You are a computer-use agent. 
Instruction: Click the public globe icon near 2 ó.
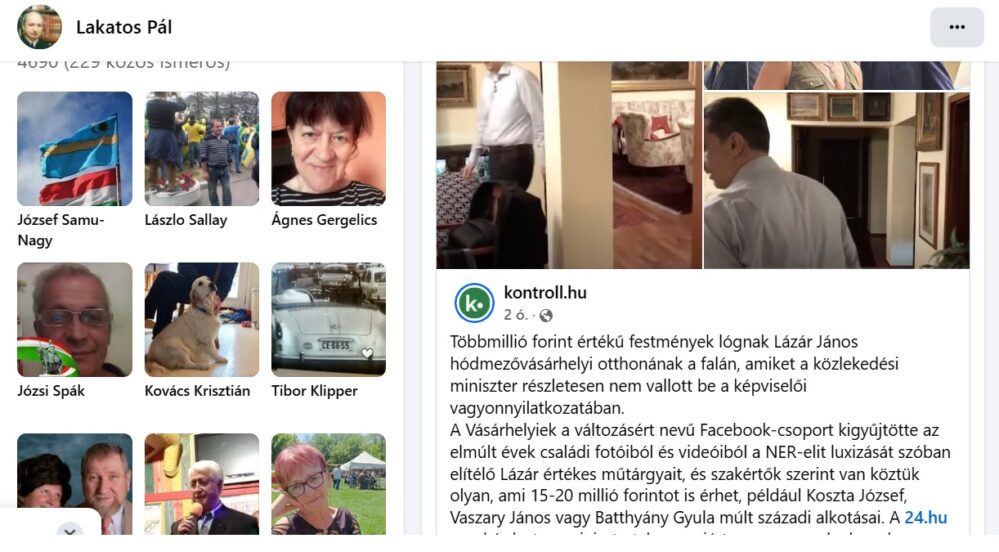coord(545,315)
